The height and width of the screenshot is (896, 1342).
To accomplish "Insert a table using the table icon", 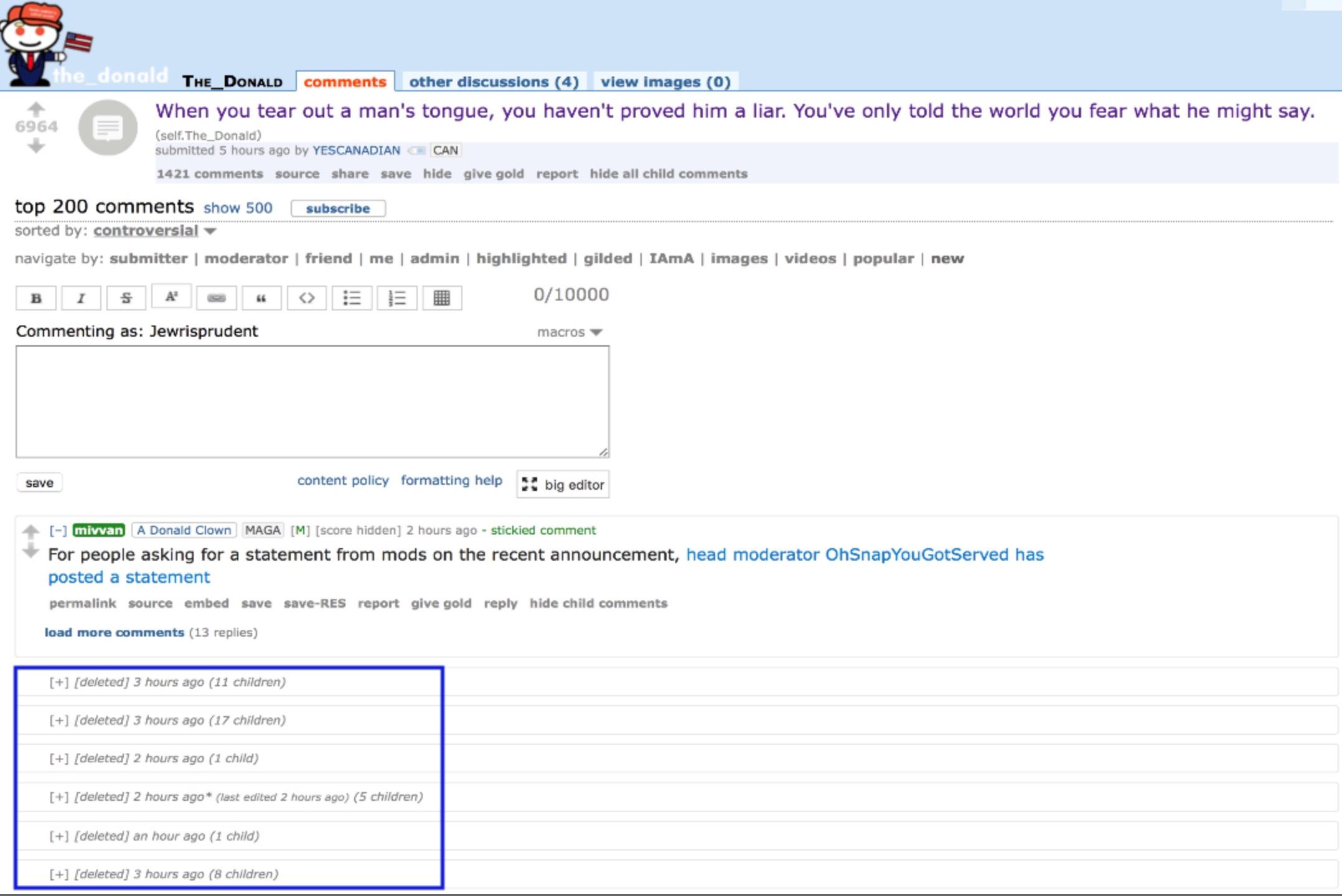I will click(442, 298).
